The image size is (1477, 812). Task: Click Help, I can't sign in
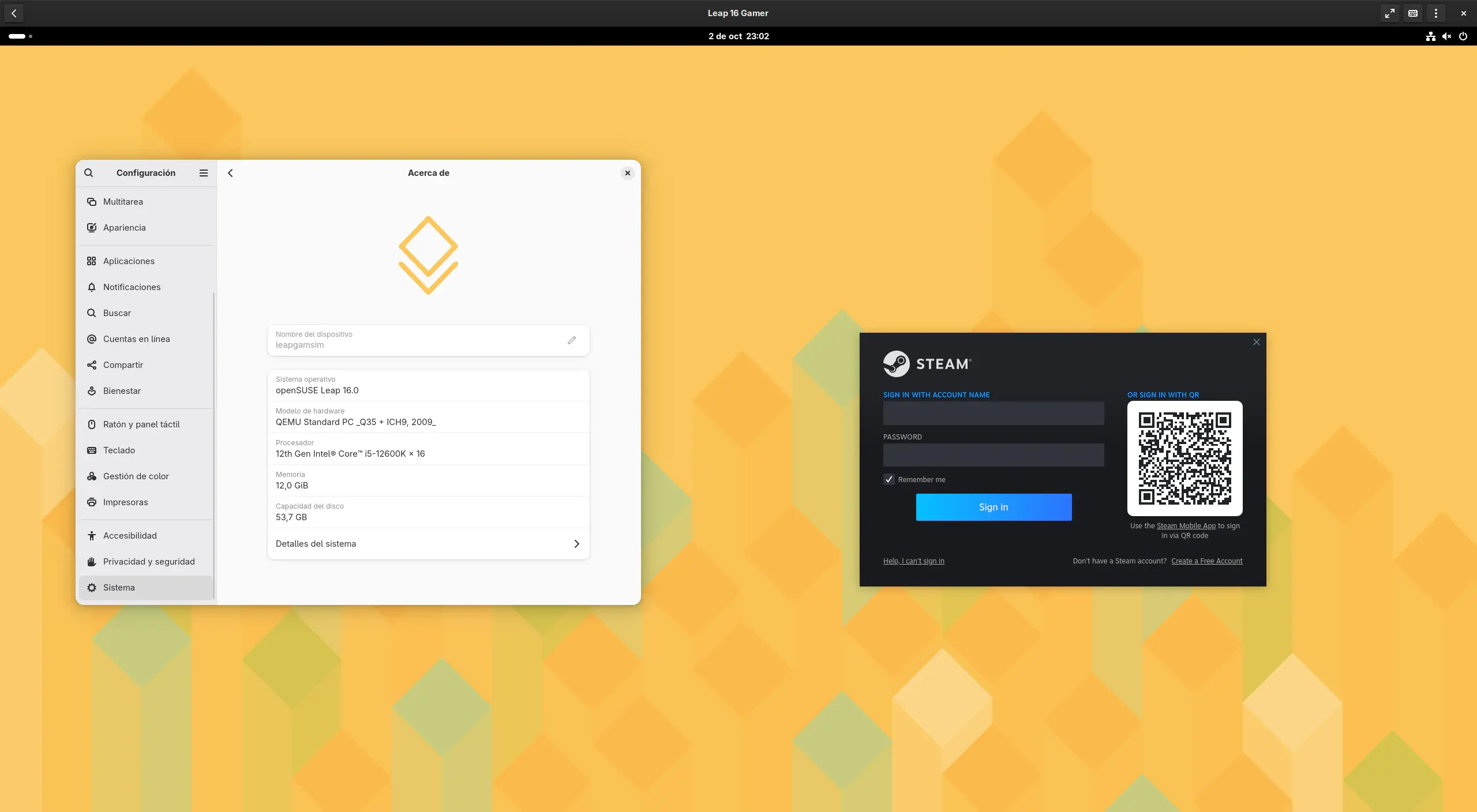[913, 561]
